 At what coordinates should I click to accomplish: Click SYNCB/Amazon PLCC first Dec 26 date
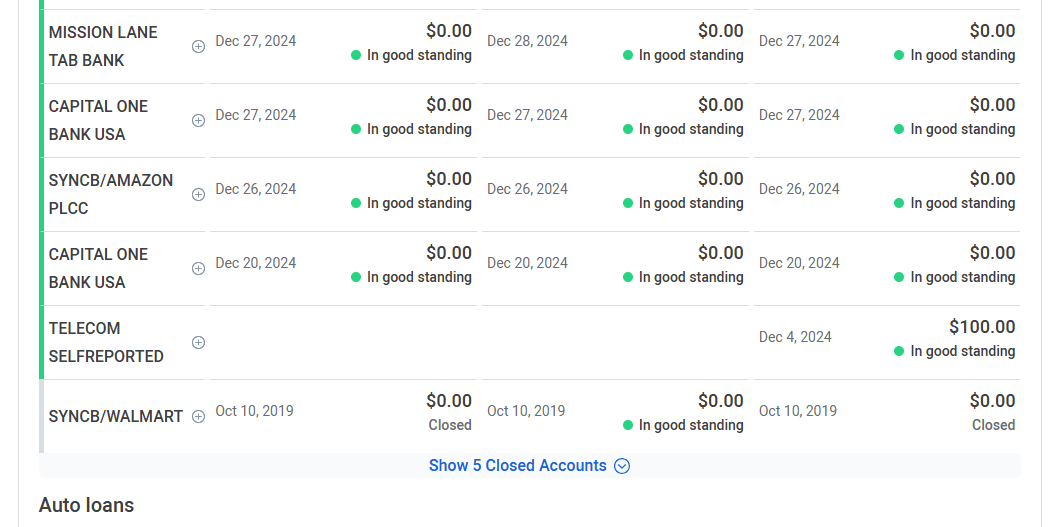coord(256,189)
